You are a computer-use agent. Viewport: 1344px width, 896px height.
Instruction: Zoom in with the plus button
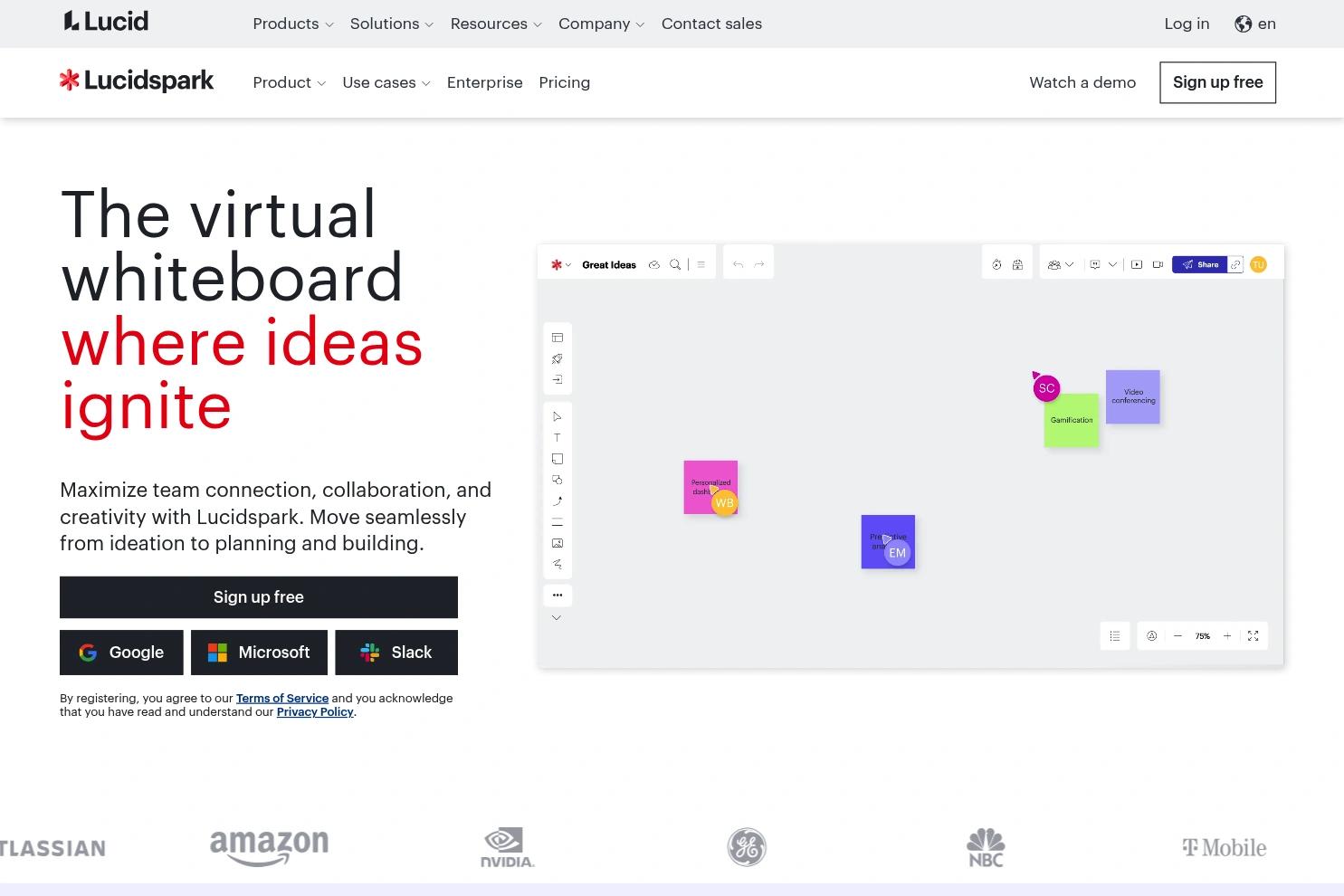coord(1227,635)
